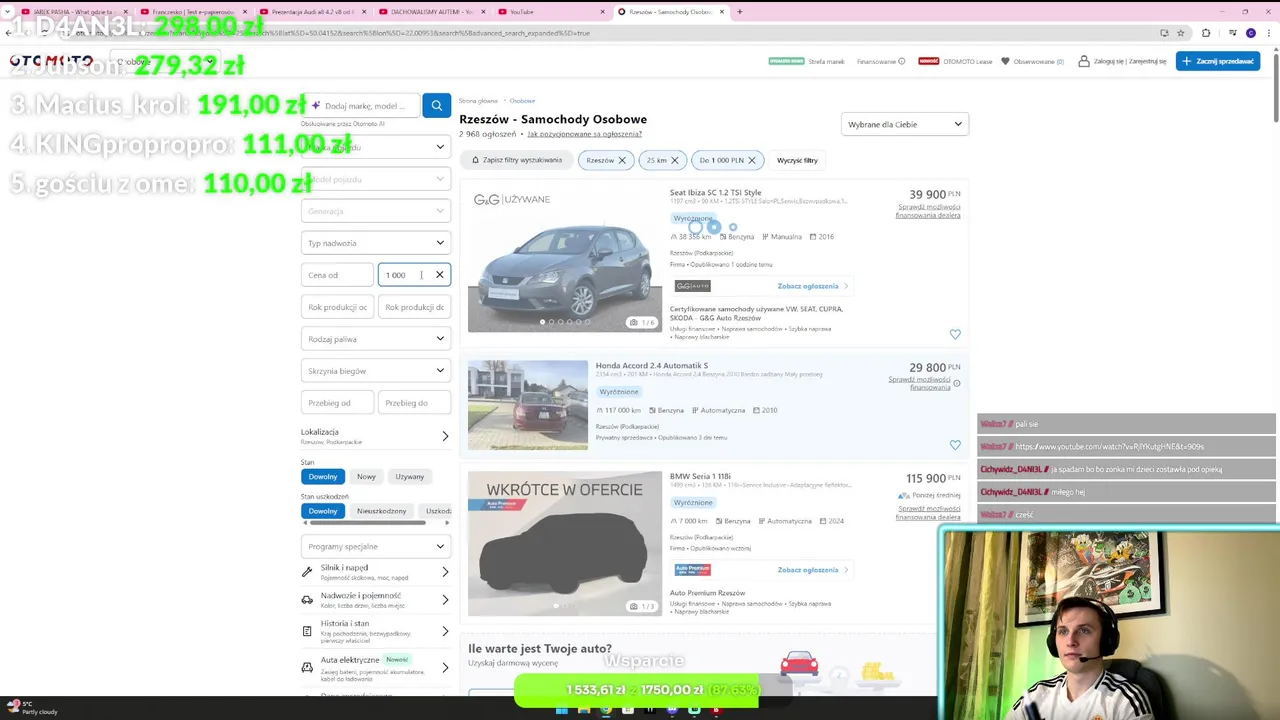1280x720 pixels.
Task: Click the Cena od input field
Action: pyautogui.click(x=337, y=275)
